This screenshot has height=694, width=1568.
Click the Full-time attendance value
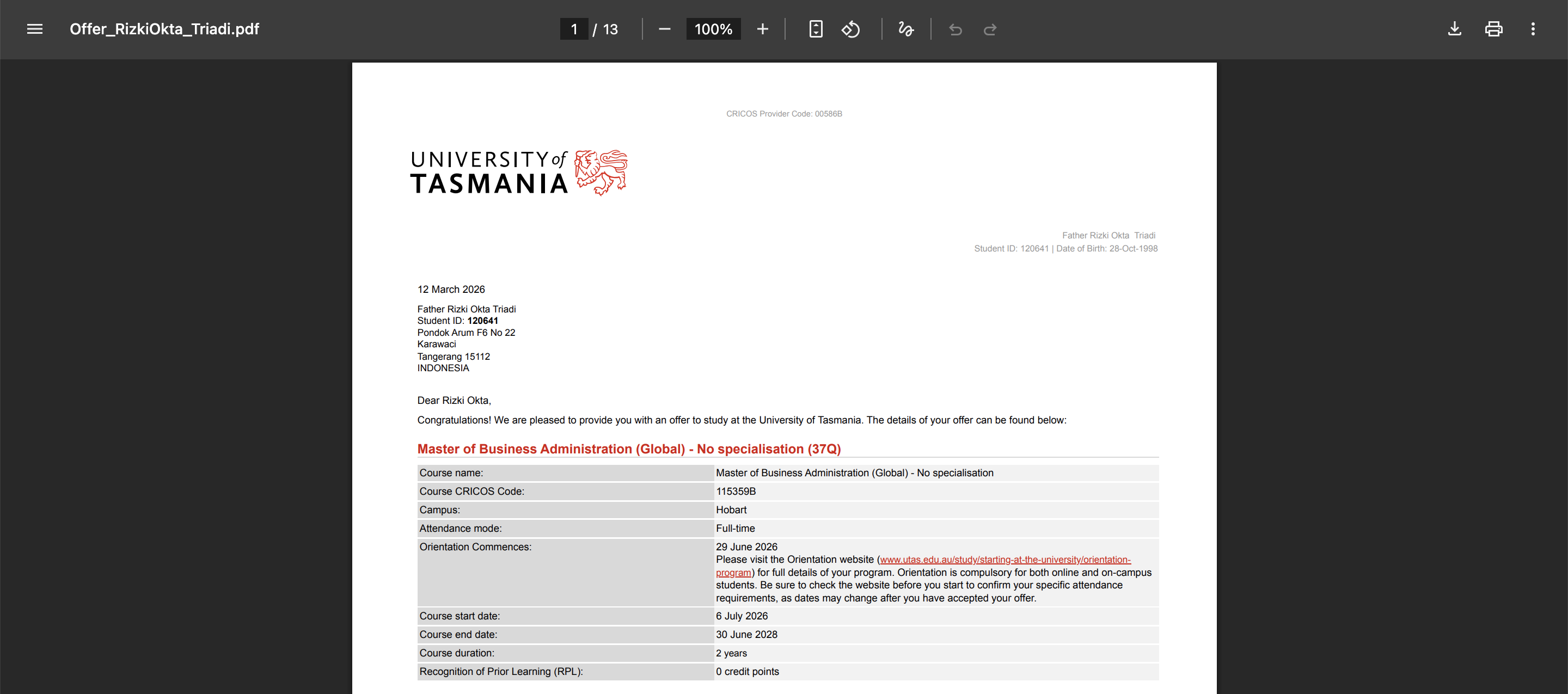(736, 529)
